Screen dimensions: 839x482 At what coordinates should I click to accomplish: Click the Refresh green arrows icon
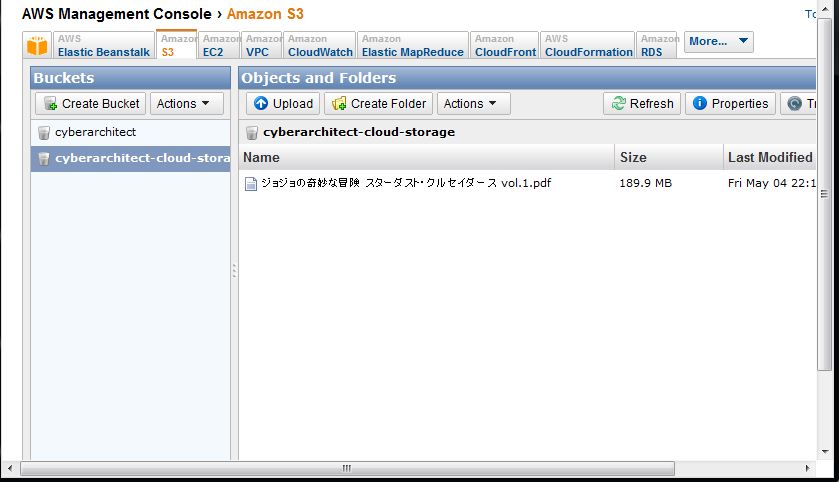pos(619,103)
